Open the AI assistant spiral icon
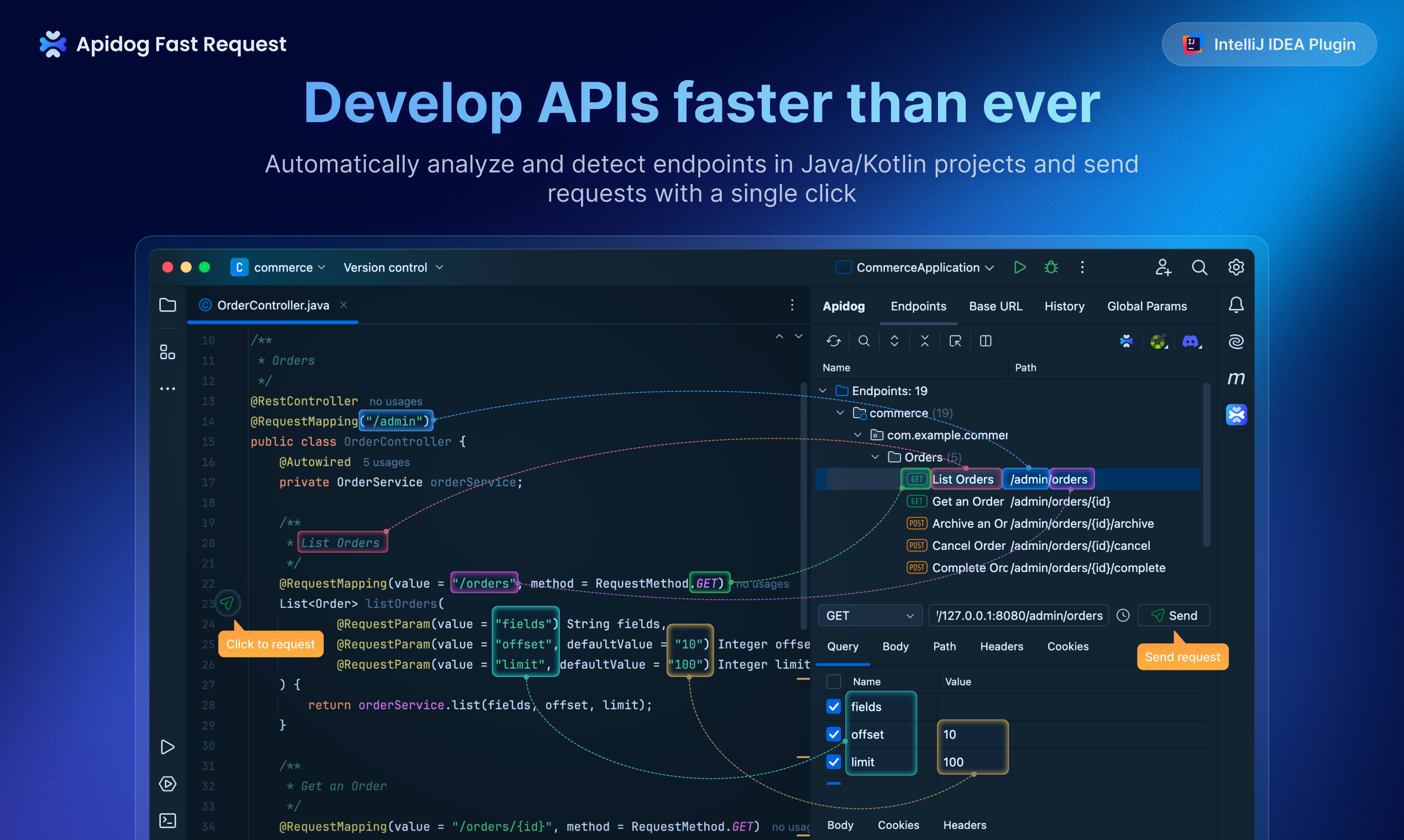 1236,342
